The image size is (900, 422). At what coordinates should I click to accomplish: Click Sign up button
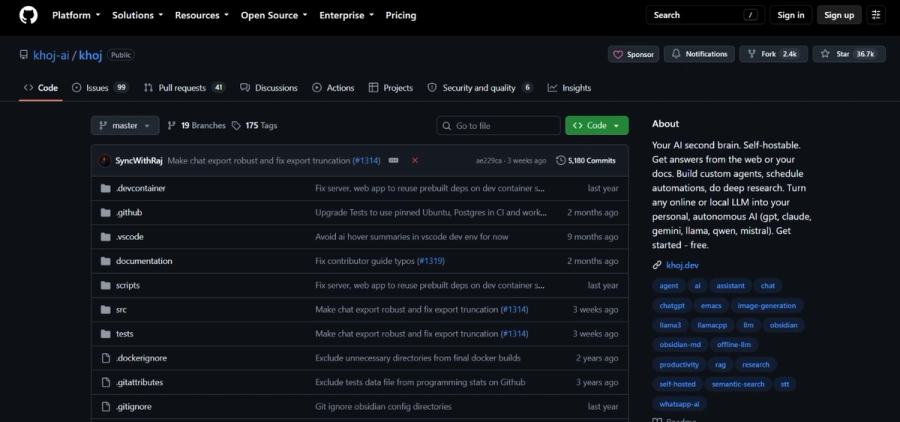pos(839,16)
